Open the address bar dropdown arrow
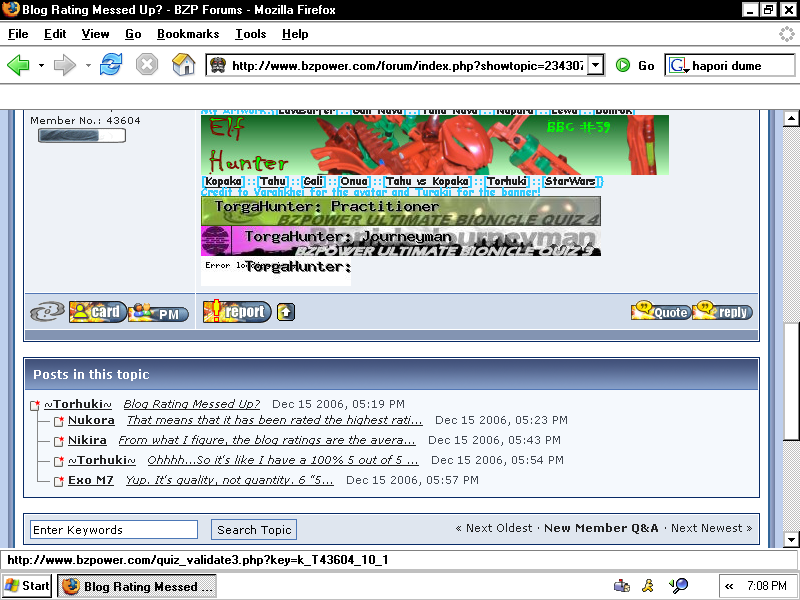 (593, 64)
